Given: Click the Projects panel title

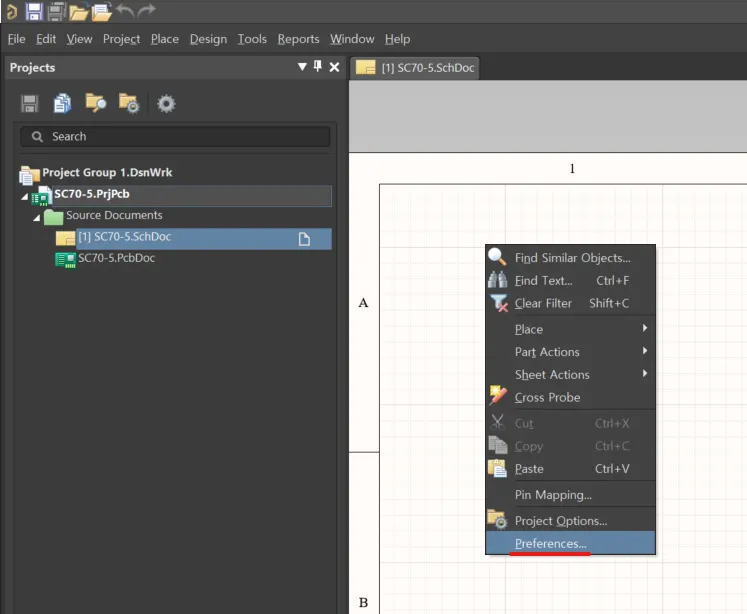Looking at the screenshot, I should point(32,68).
